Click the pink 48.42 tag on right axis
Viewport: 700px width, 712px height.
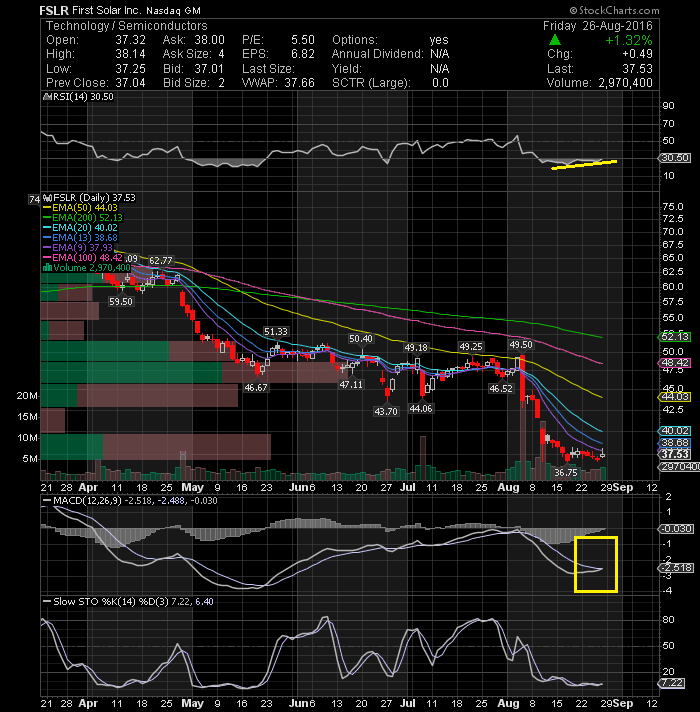[x=675, y=363]
